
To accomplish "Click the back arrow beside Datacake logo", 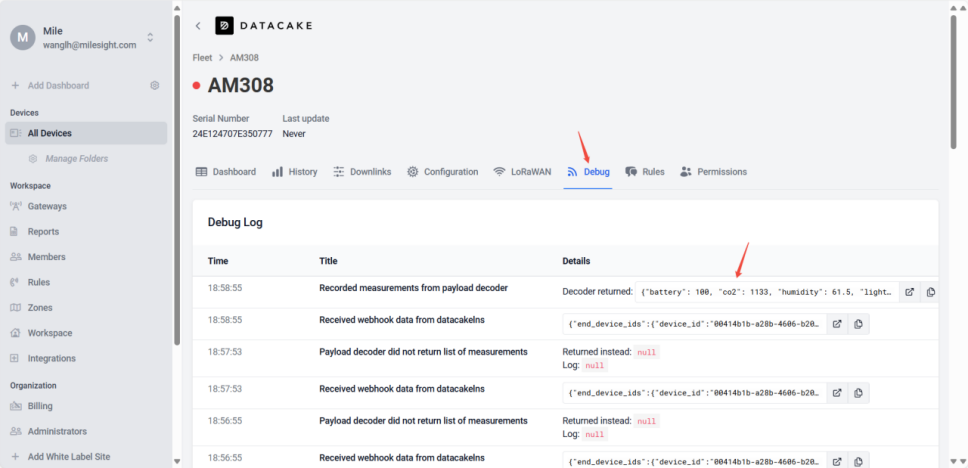I will coord(198,25).
